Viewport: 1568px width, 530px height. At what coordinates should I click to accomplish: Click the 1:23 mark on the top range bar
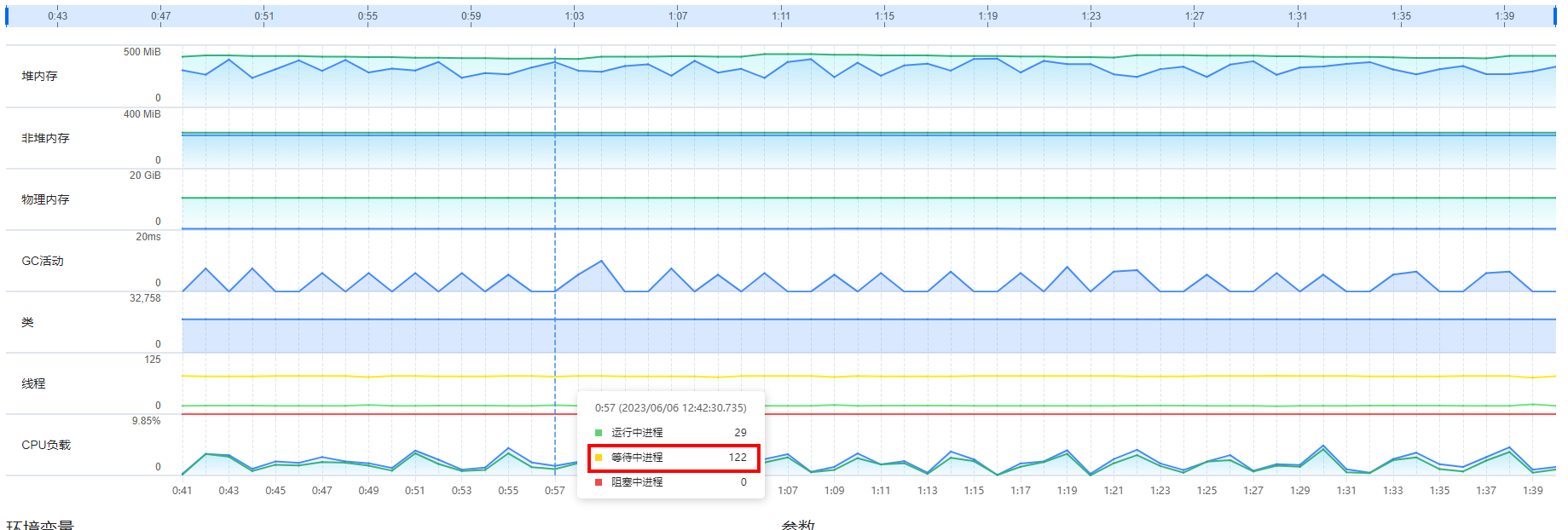pos(1091,16)
